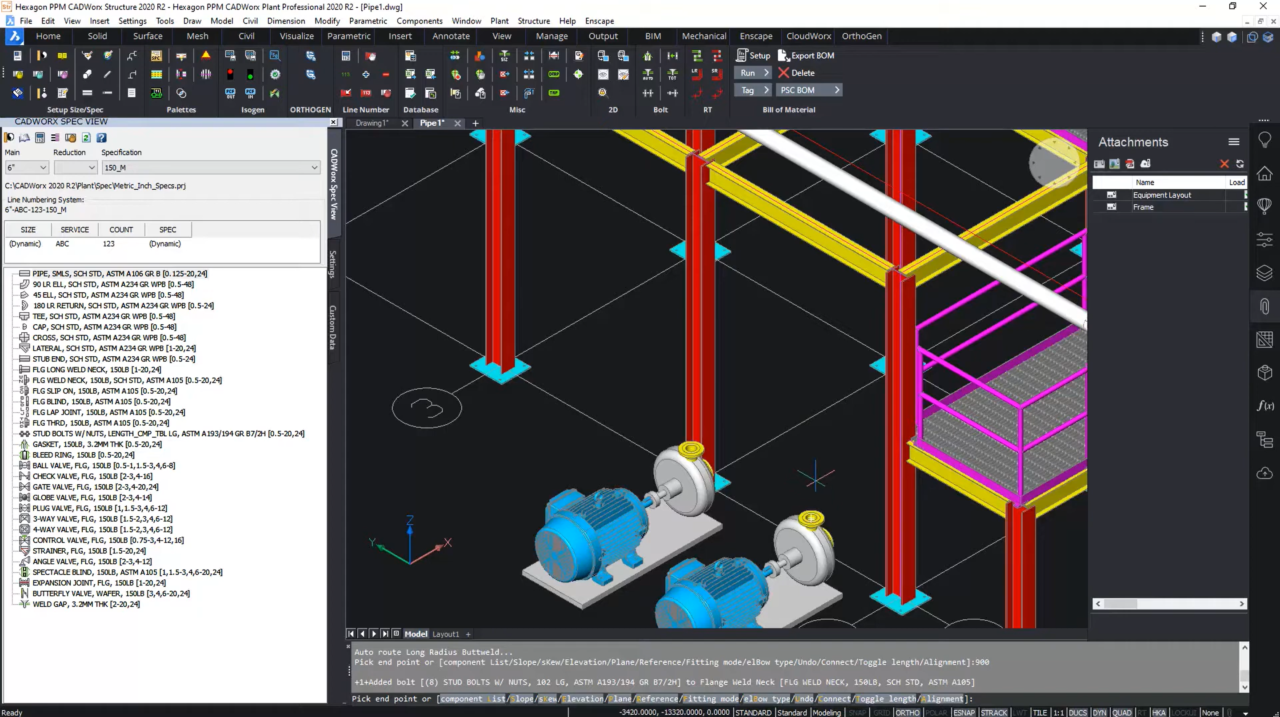Open the Enscape menu

[x=599, y=21]
